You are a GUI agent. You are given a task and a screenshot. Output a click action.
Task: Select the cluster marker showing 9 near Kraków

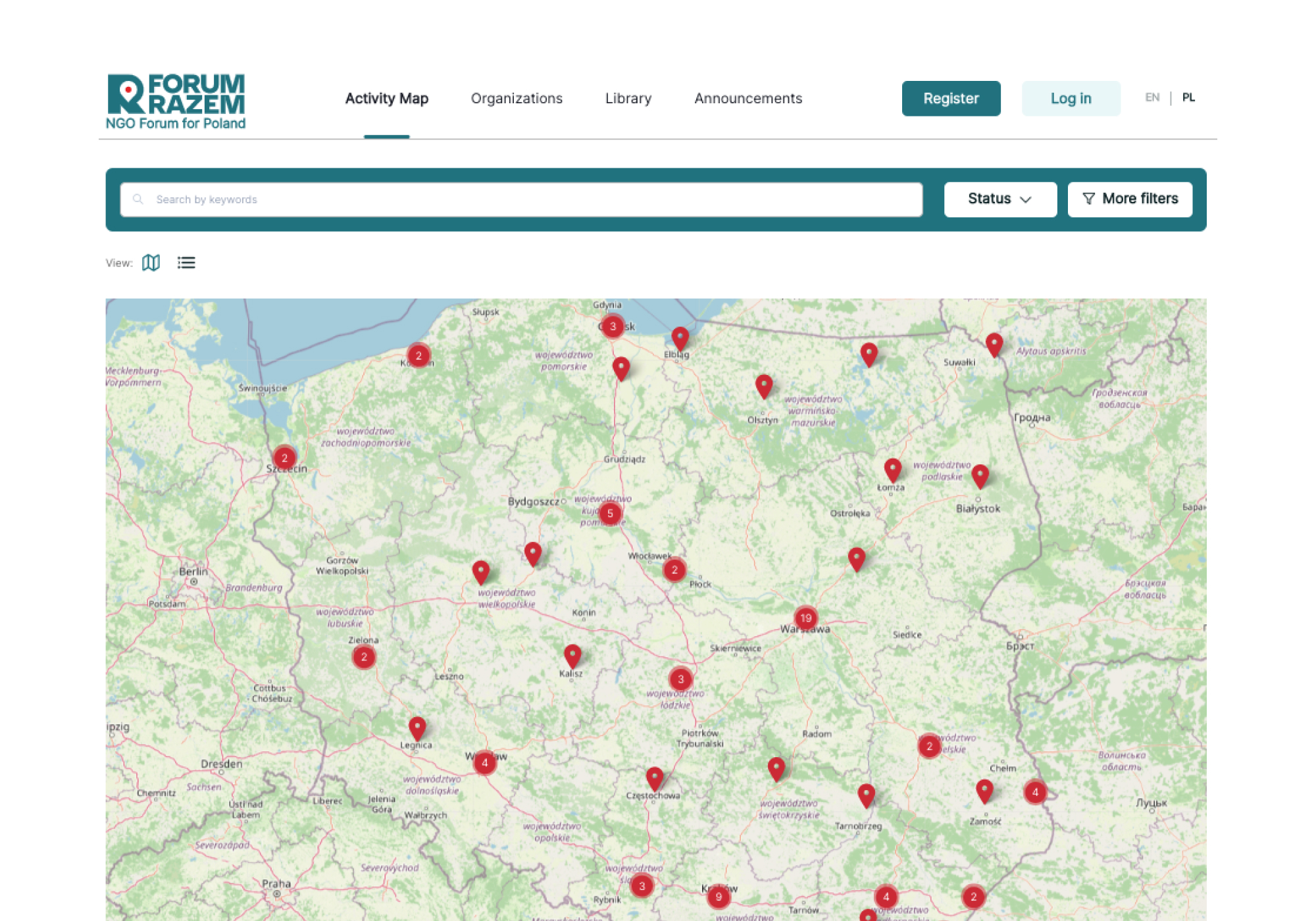click(719, 895)
